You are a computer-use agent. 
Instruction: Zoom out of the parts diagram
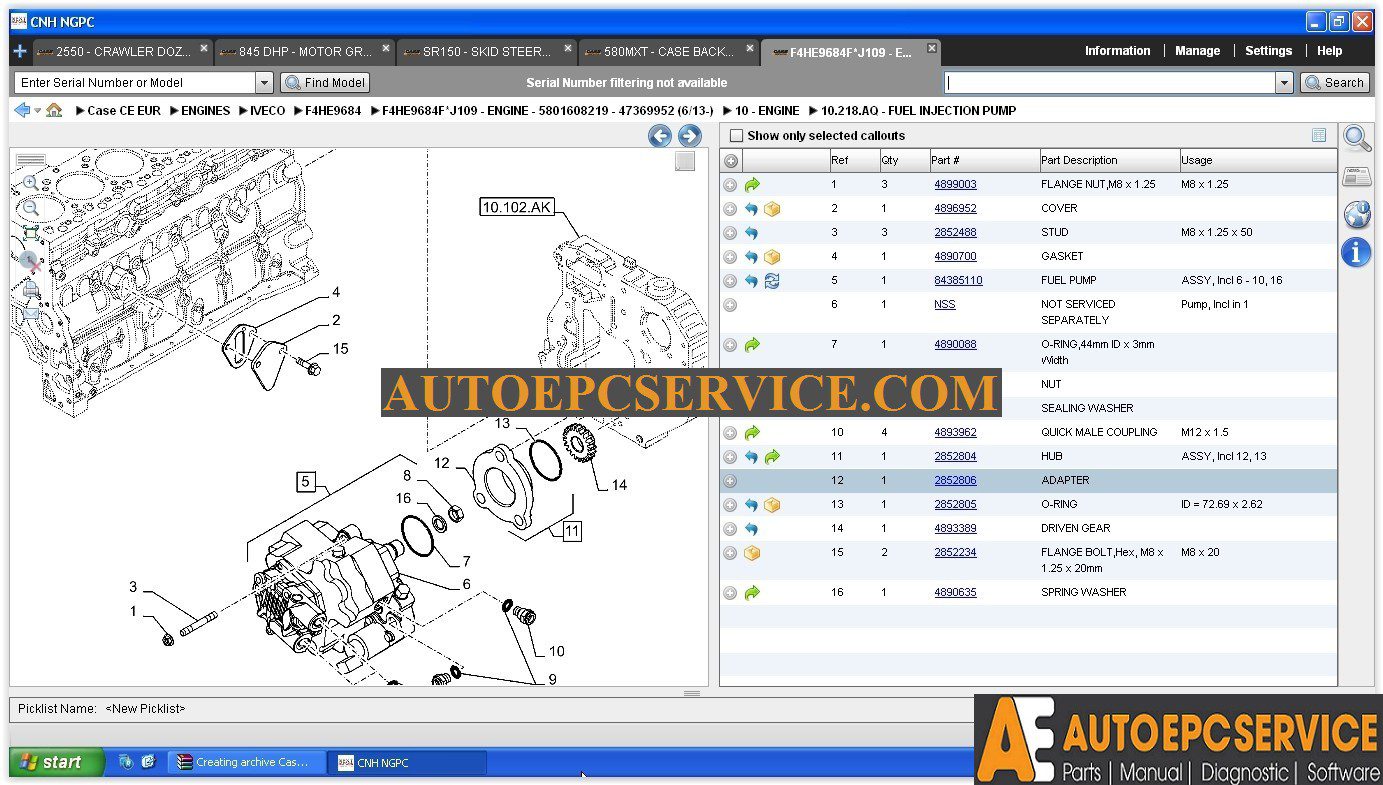click(x=30, y=208)
